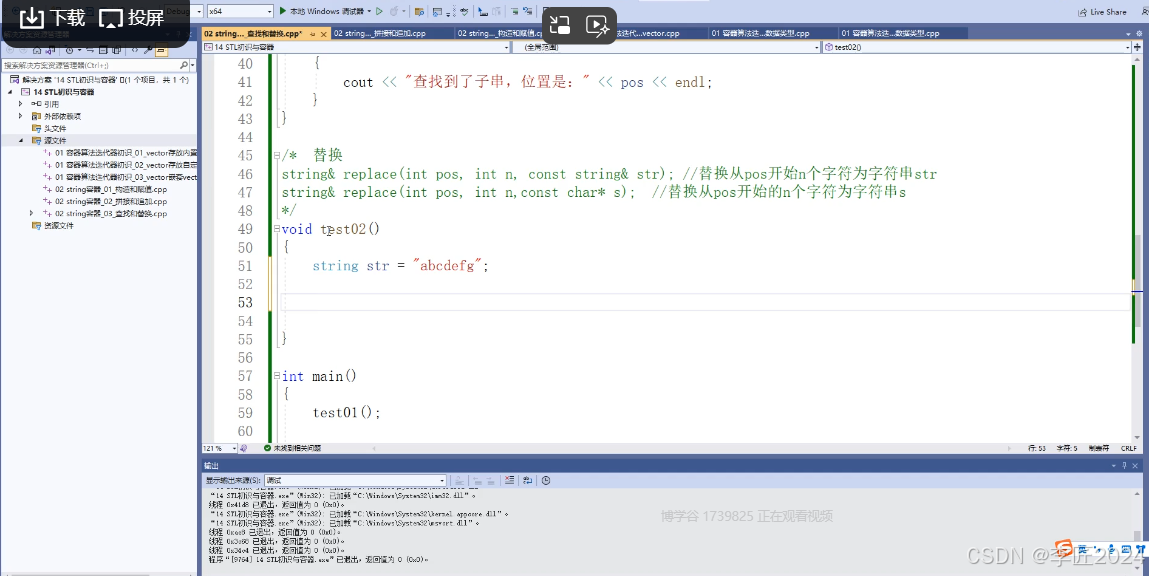Open the x64 platform dropdown

(240, 11)
